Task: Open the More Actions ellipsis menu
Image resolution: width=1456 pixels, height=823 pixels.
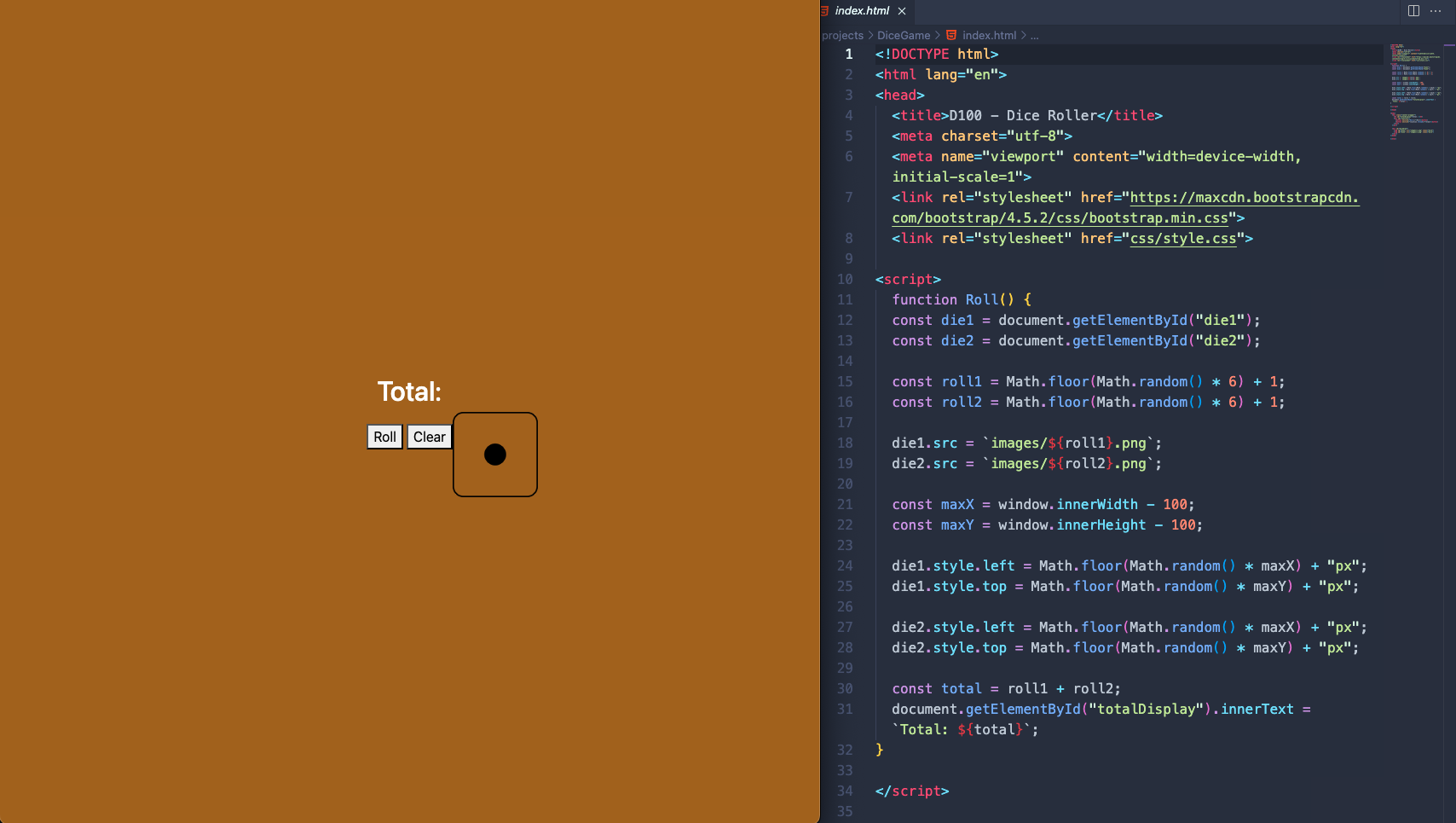Action: [1436, 11]
